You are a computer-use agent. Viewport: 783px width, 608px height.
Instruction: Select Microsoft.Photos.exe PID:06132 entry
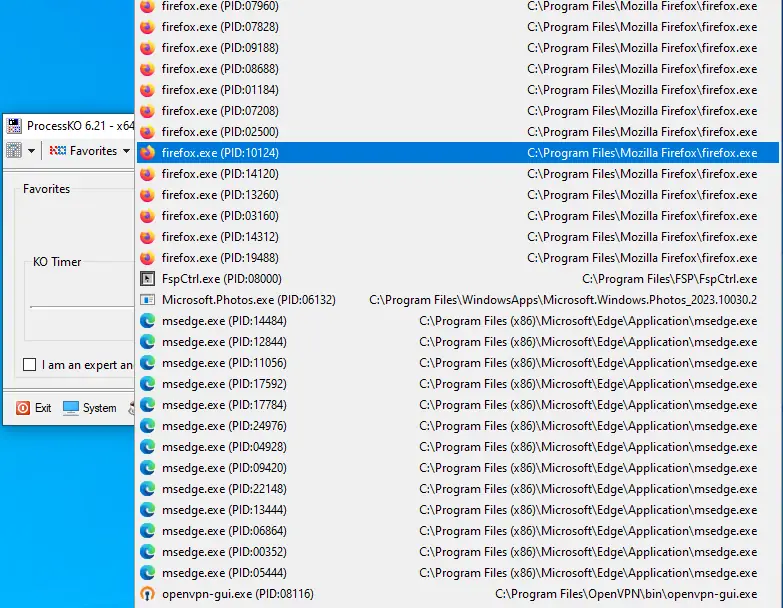tap(457, 300)
